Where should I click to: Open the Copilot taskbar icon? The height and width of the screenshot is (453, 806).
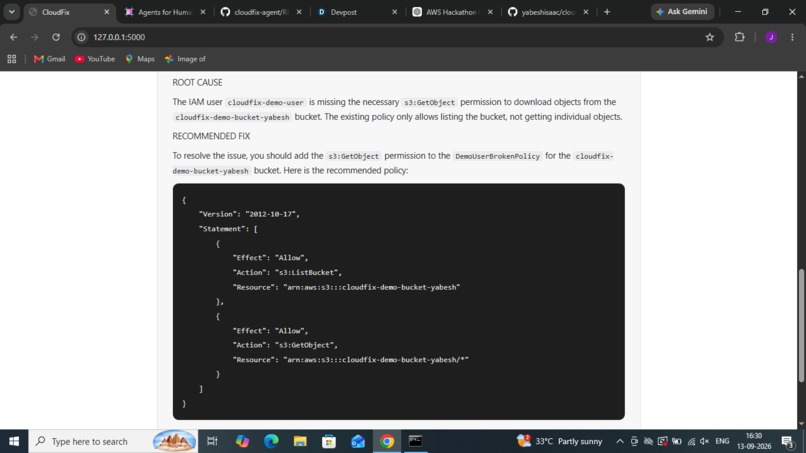pyautogui.click(x=242, y=441)
